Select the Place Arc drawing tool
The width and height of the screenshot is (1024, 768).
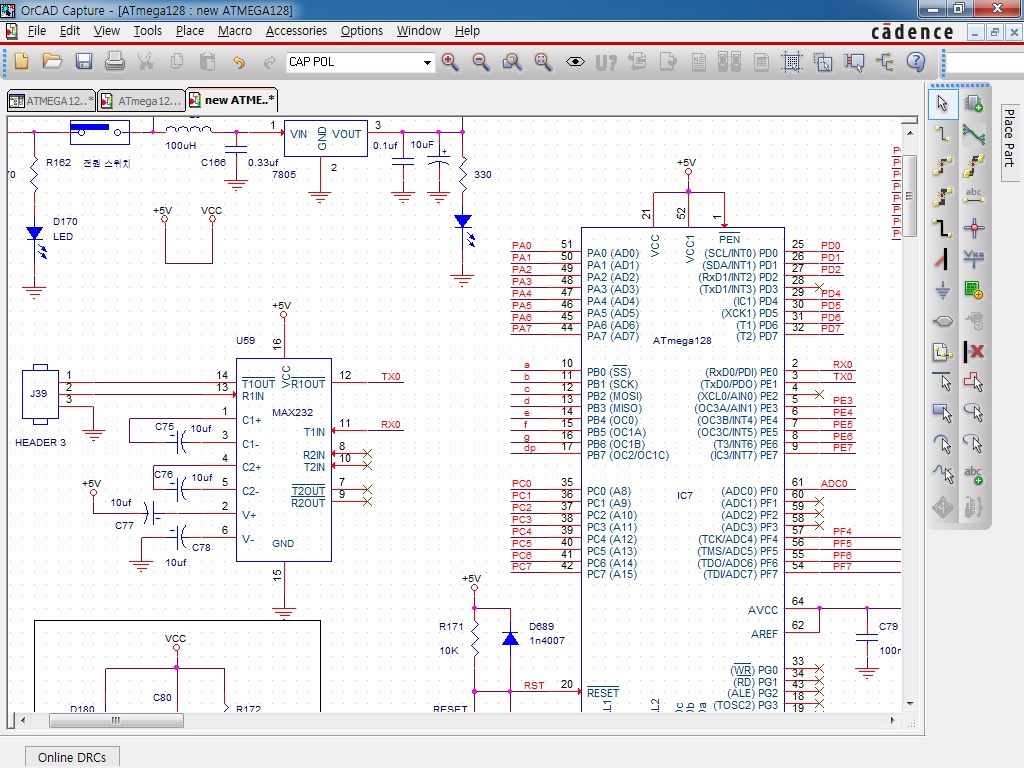[942, 444]
